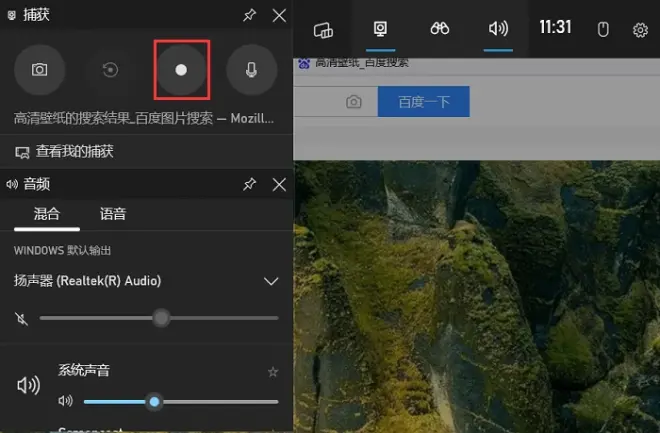This screenshot has height=433, width=660.
Task: Click the capture window title text
Action: point(144,119)
